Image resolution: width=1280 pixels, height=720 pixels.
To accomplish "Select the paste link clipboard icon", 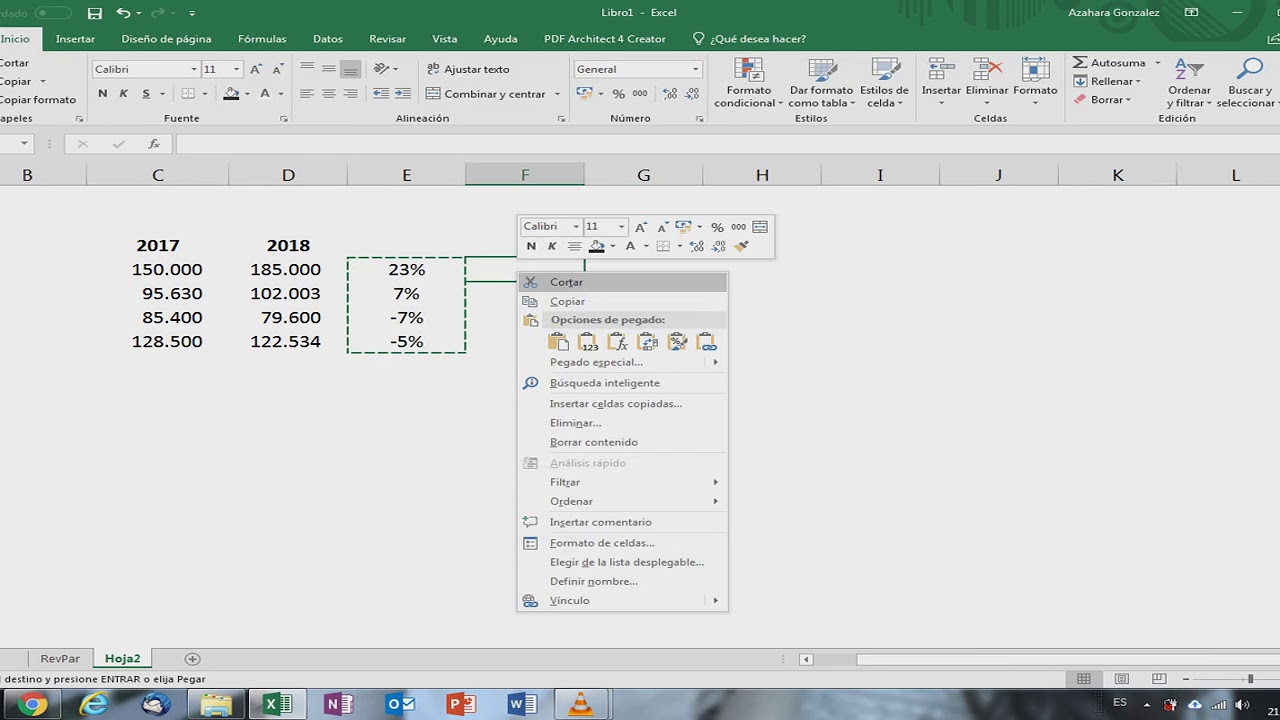I will point(707,342).
